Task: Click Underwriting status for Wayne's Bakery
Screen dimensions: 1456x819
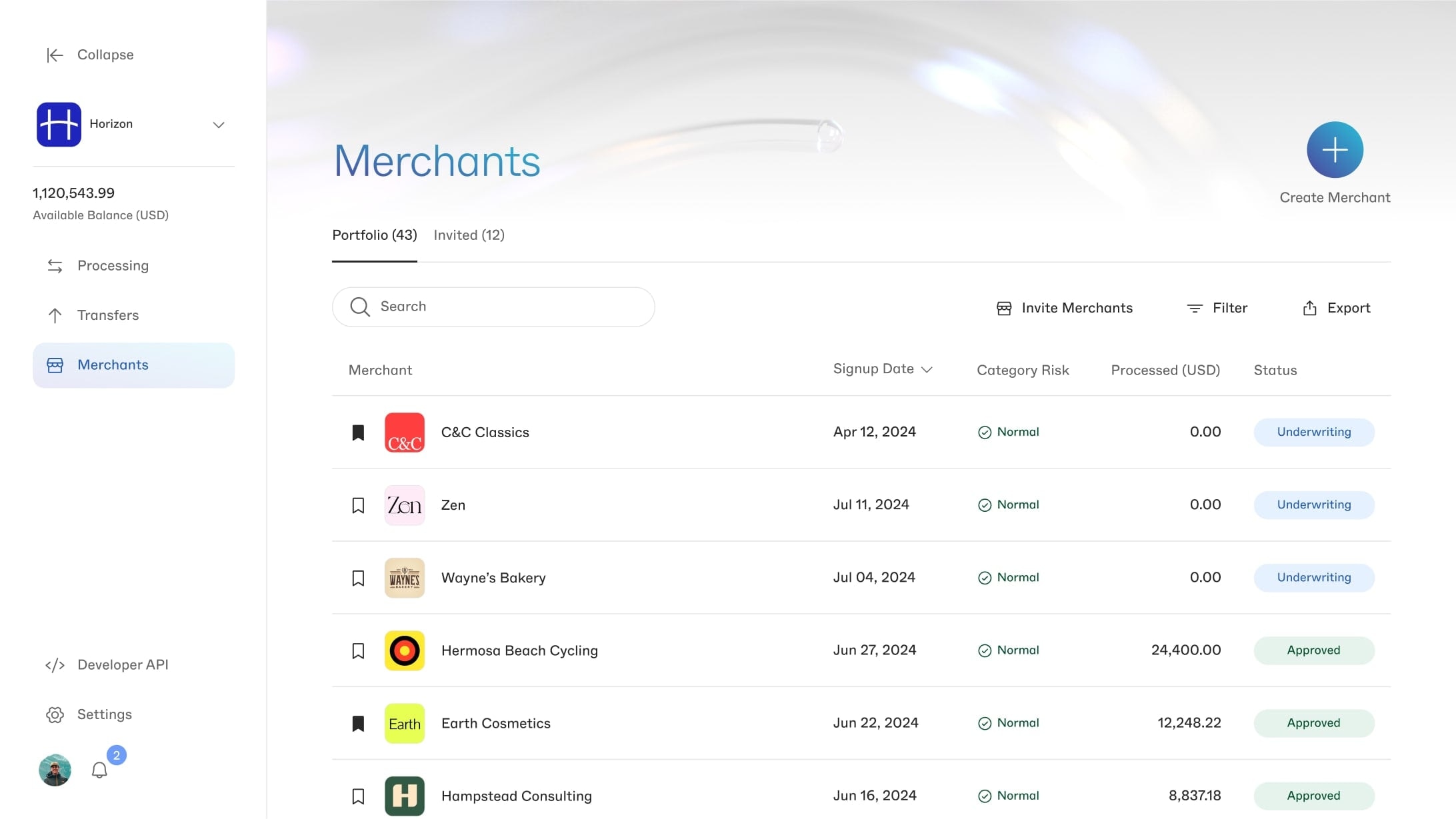Action: [1314, 578]
